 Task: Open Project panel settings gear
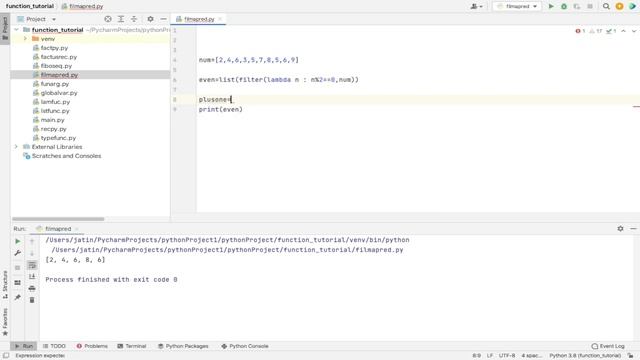[150, 19]
